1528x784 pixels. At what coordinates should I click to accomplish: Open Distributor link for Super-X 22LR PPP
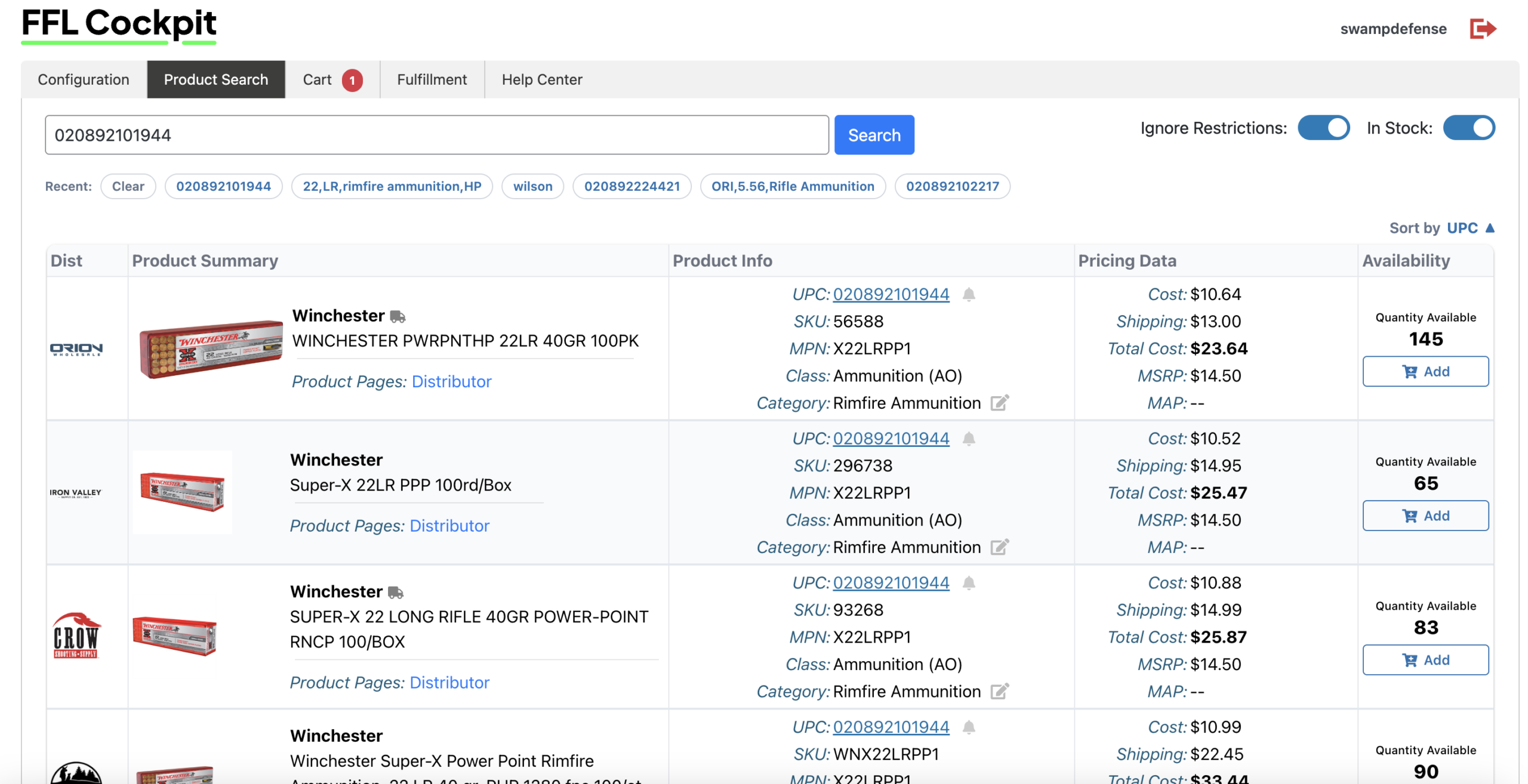click(x=449, y=526)
